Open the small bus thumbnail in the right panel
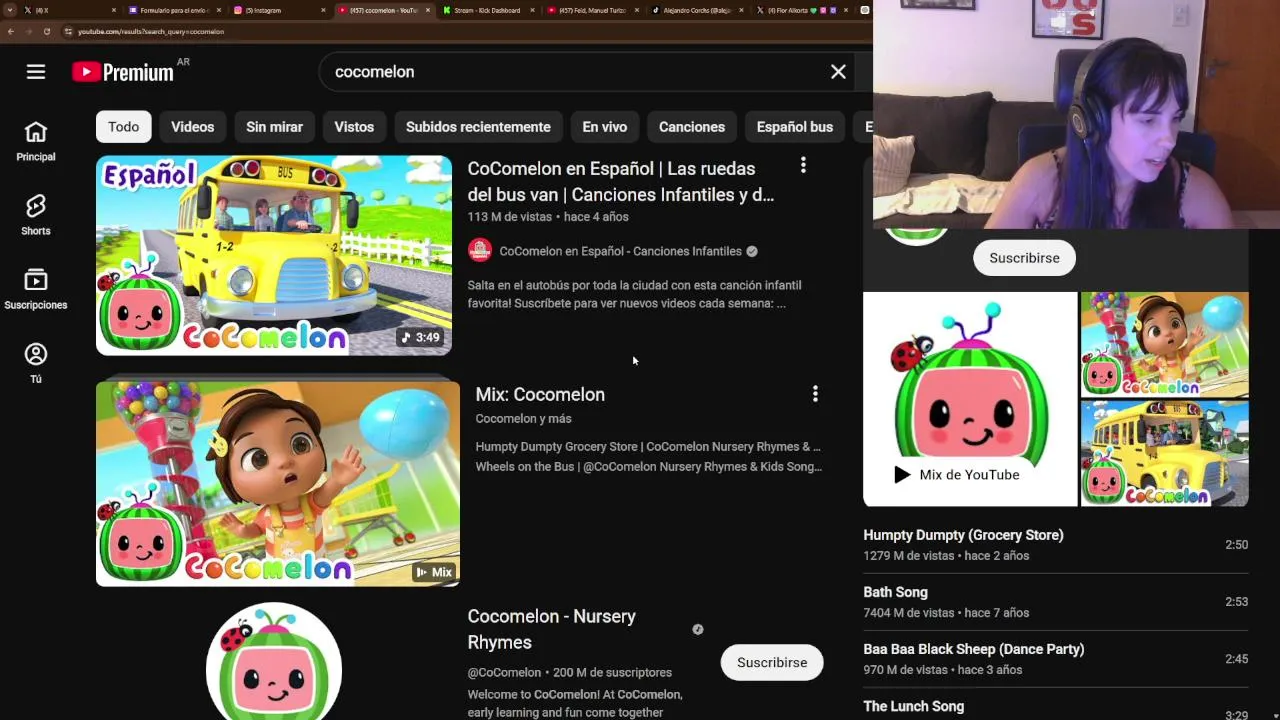Viewport: 1280px width, 720px height. [1165, 454]
